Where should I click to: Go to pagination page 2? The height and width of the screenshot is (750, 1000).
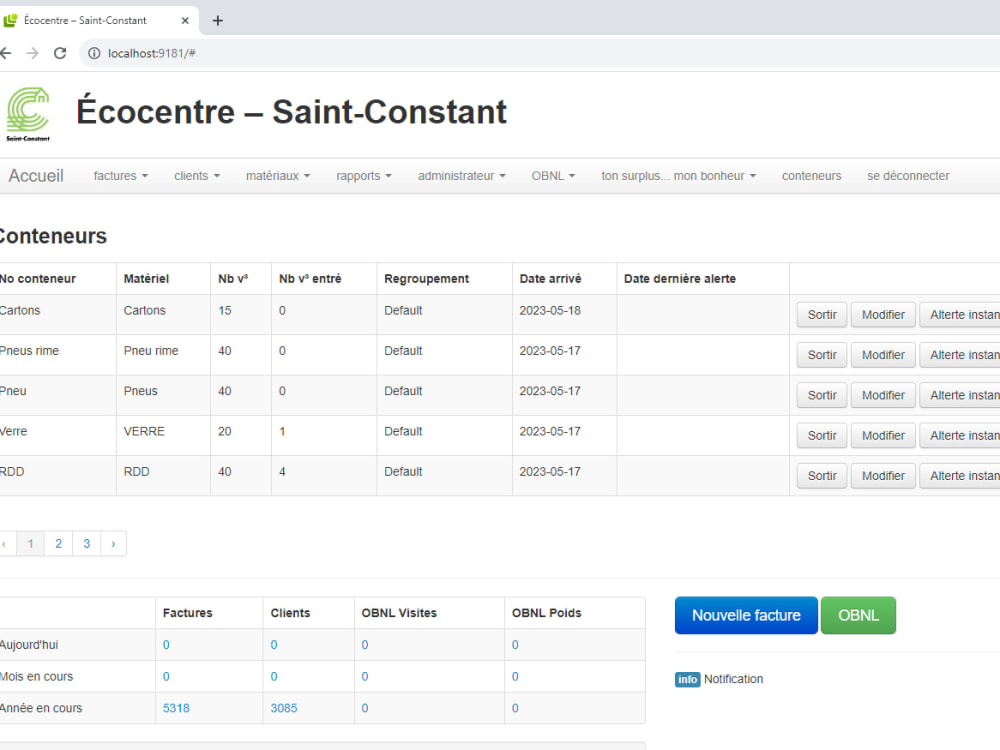click(58, 543)
